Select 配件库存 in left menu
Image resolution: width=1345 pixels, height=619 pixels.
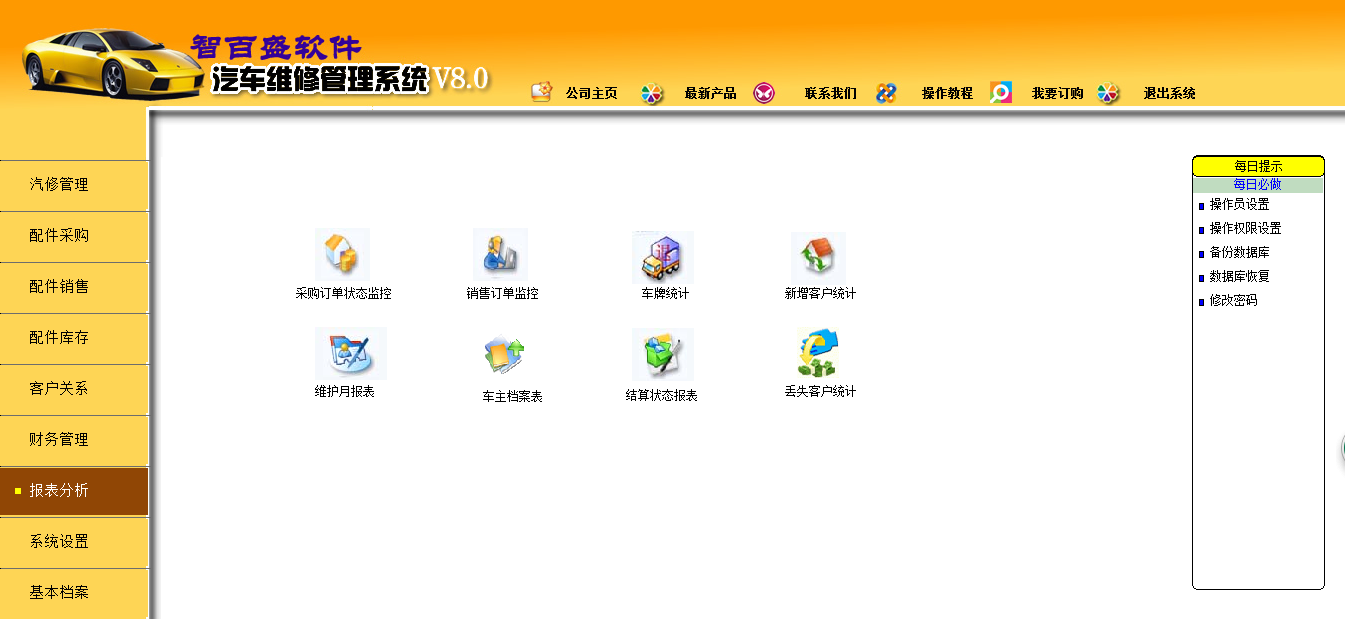click(59, 338)
